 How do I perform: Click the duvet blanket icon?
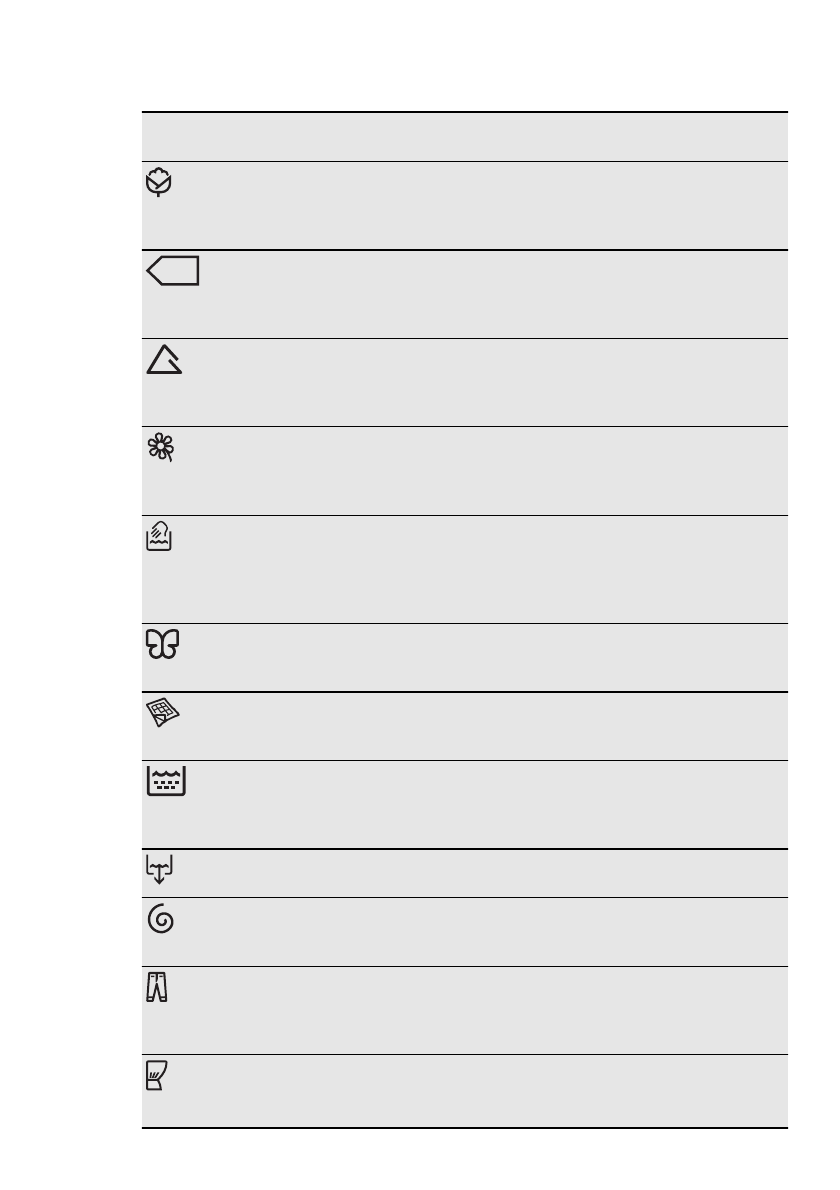pos(163,715)
